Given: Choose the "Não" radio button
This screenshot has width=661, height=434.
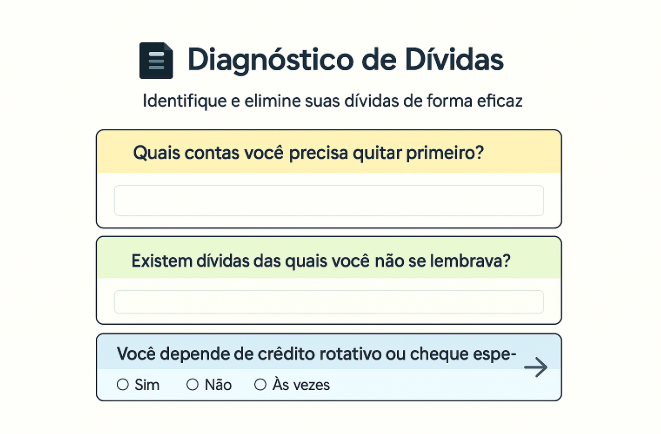Looking at the screenshot, I should click(192, 384).
